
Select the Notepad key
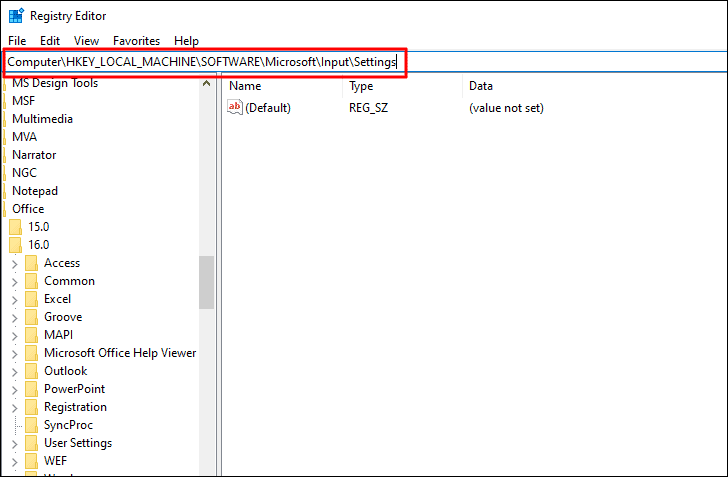click(35, 191)
